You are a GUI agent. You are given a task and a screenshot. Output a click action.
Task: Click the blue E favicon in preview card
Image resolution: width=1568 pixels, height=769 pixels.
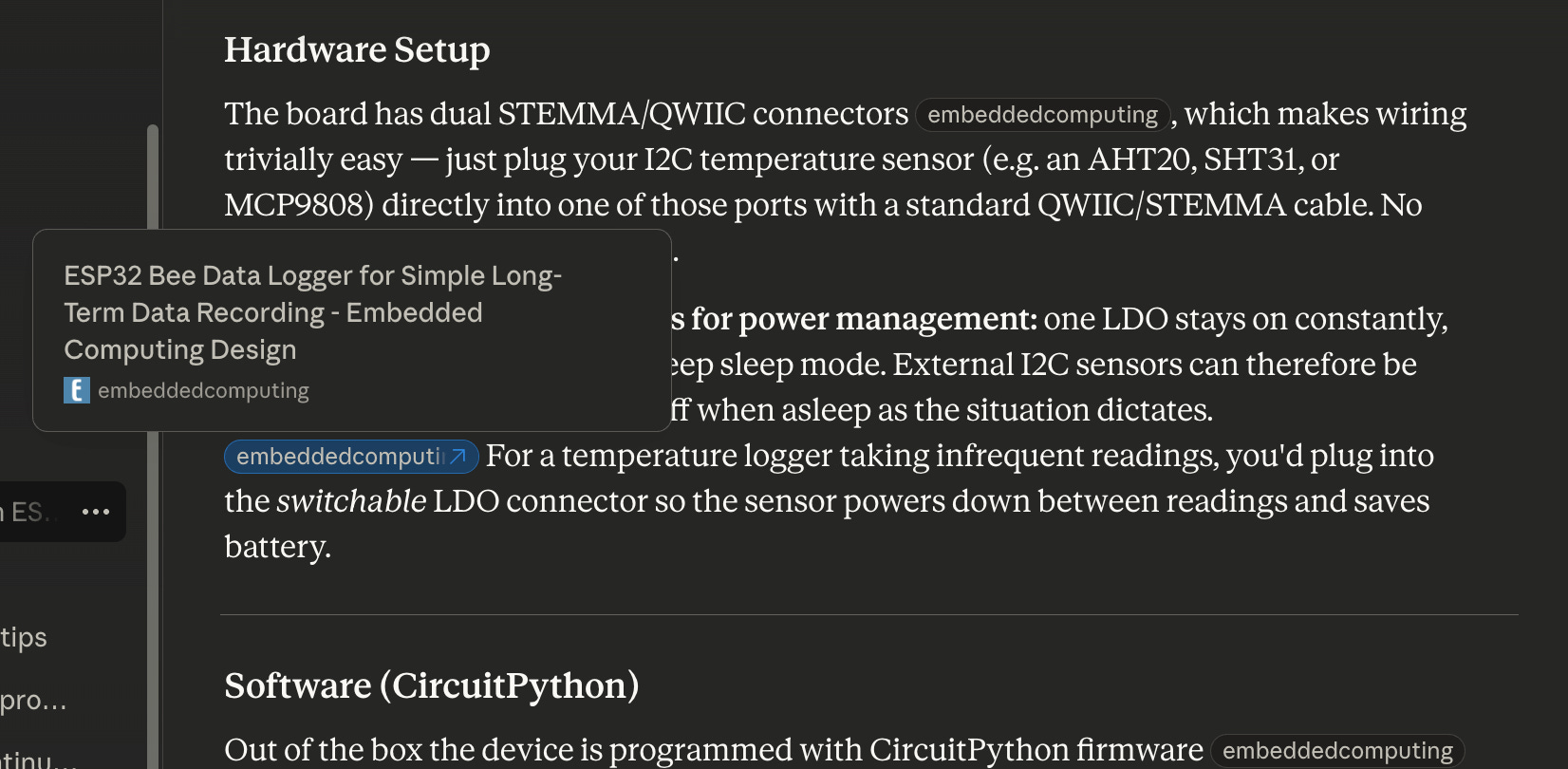click(x=77, y=390)
